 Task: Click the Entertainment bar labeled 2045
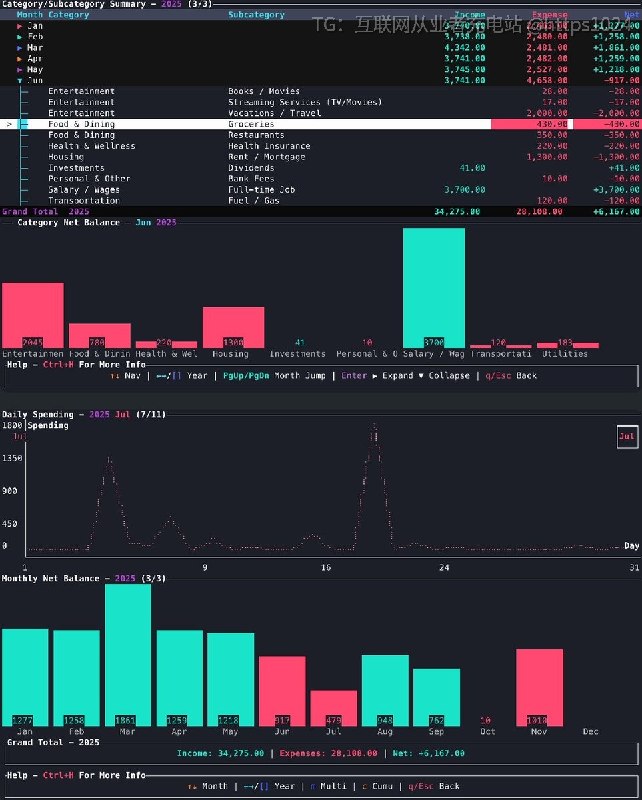coord(33,315)
